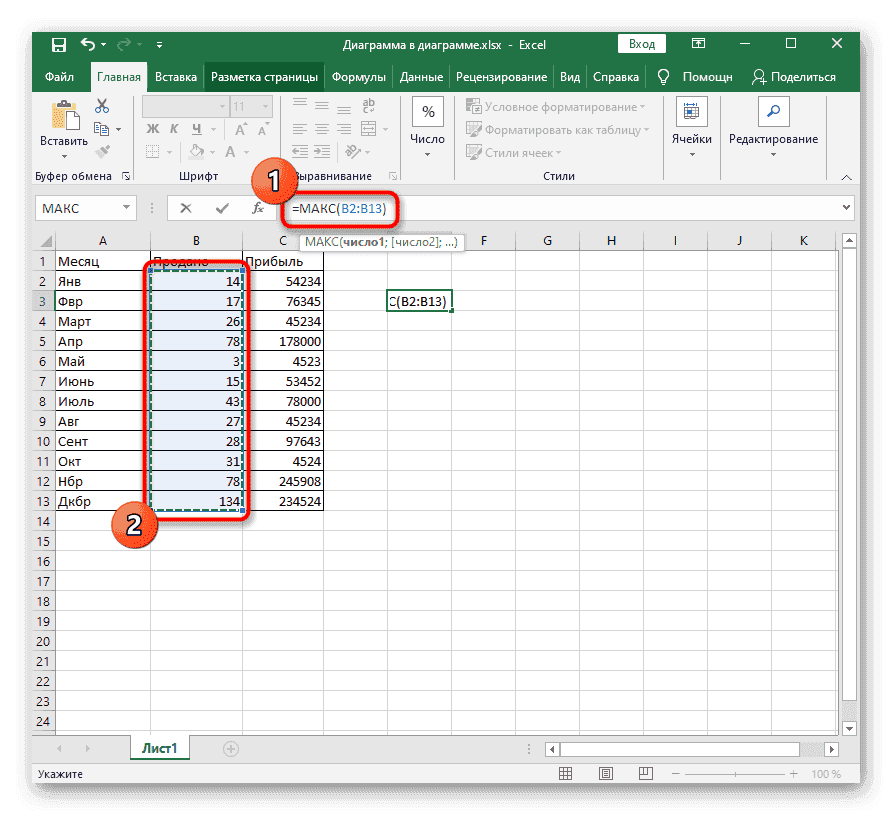Image resolution: width=892 pixels, height=815 pixels.
Task: Open the Cells (Ячейки) group icon
Action: point(691,112)
